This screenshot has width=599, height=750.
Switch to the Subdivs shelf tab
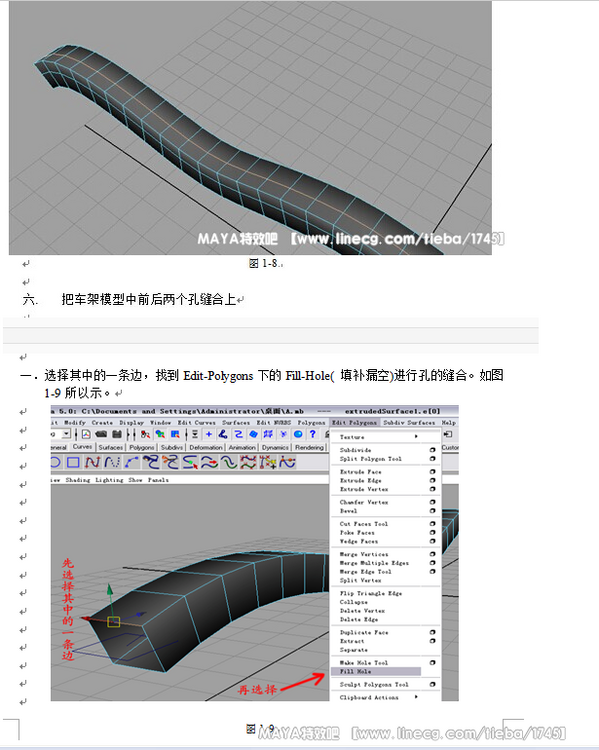[172, 447]
